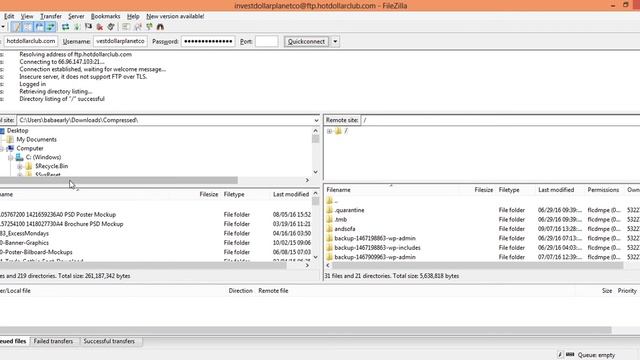The height and width of the screenshot is (360, 640).
Task: Select backup-1467198863-wp-includes folder
Action: tap(377, 248)
